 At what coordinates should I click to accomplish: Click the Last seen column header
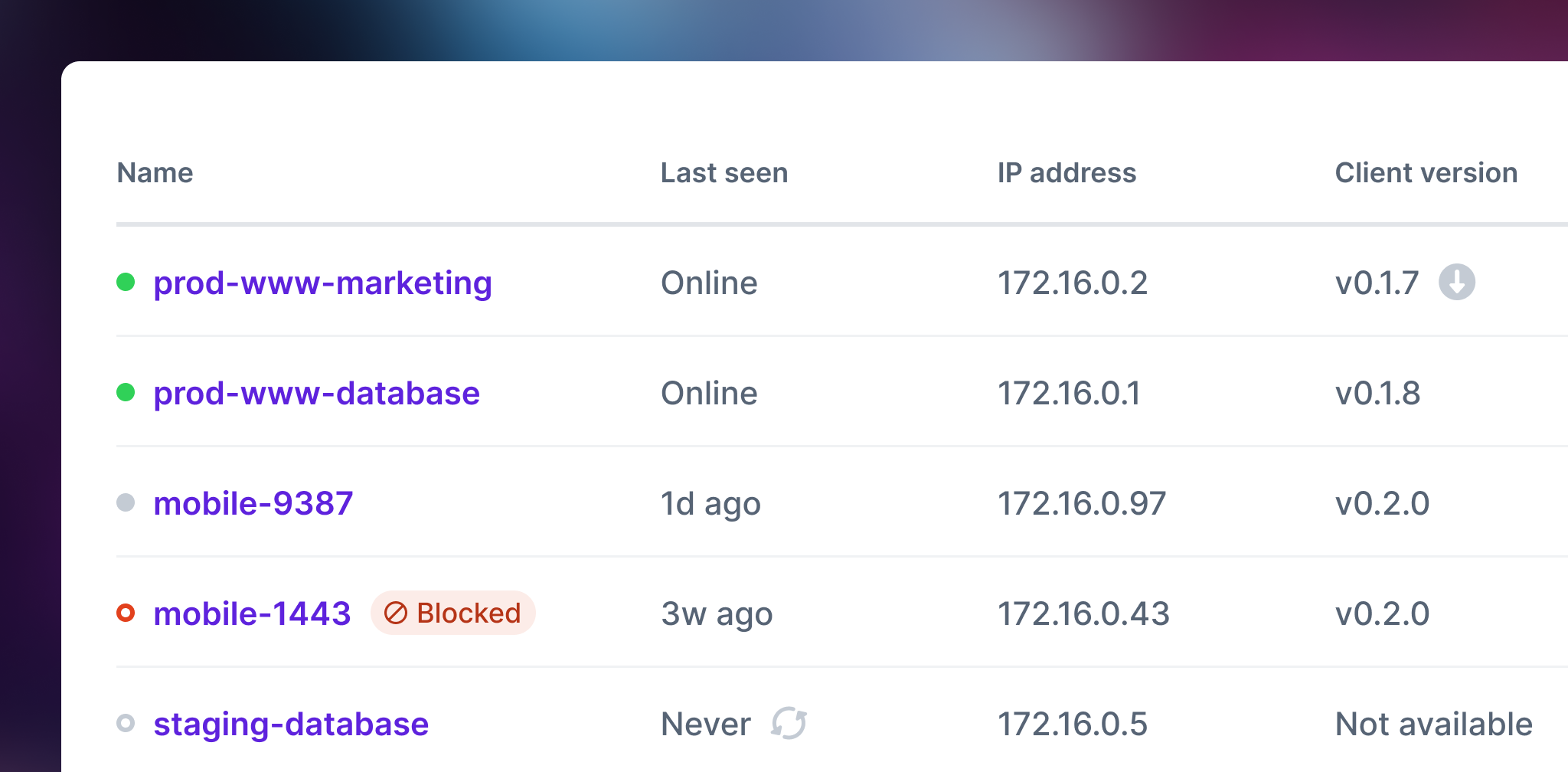tap(724, 172)
